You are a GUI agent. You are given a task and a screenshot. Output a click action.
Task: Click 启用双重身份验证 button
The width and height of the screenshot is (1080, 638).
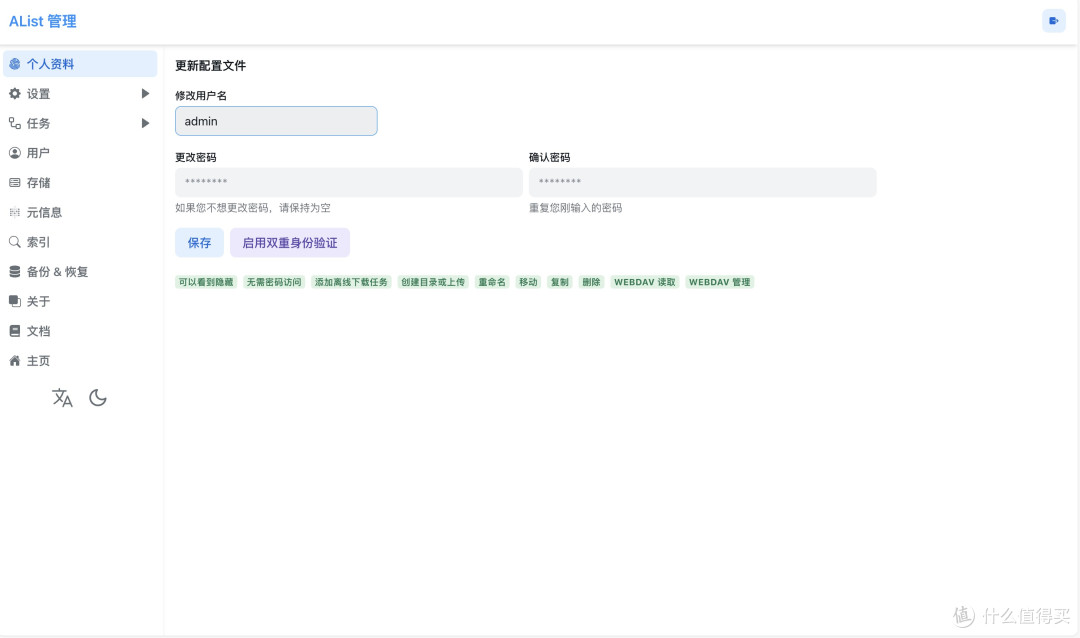[290, 243]
